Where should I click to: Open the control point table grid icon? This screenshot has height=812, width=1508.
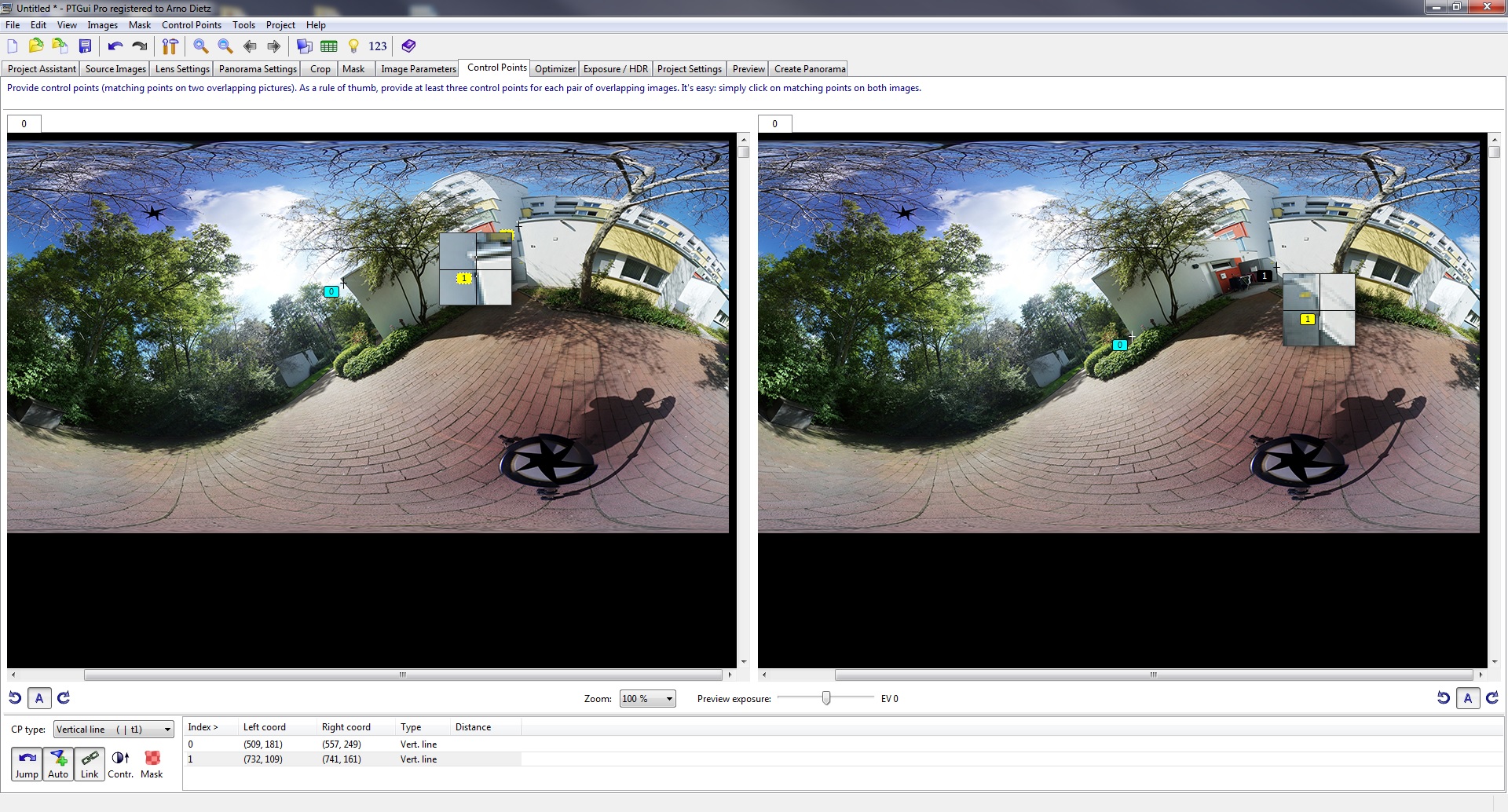click(329, 46)
